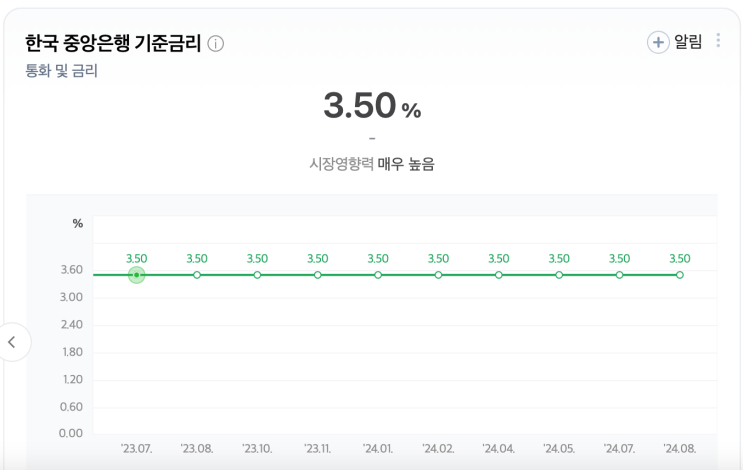Select the '24.08. data point on chart
The image size is (743, 470).
pos(680,275)
